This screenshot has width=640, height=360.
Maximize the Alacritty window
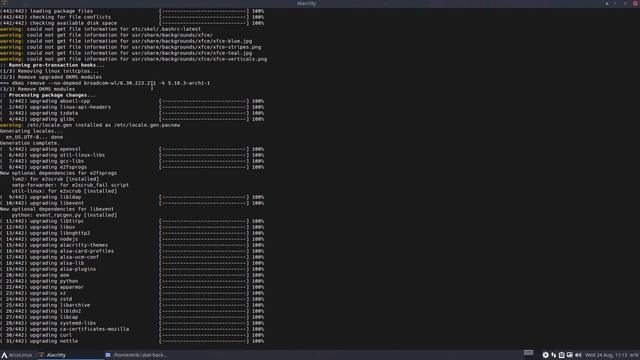click(x=625, y=3)
